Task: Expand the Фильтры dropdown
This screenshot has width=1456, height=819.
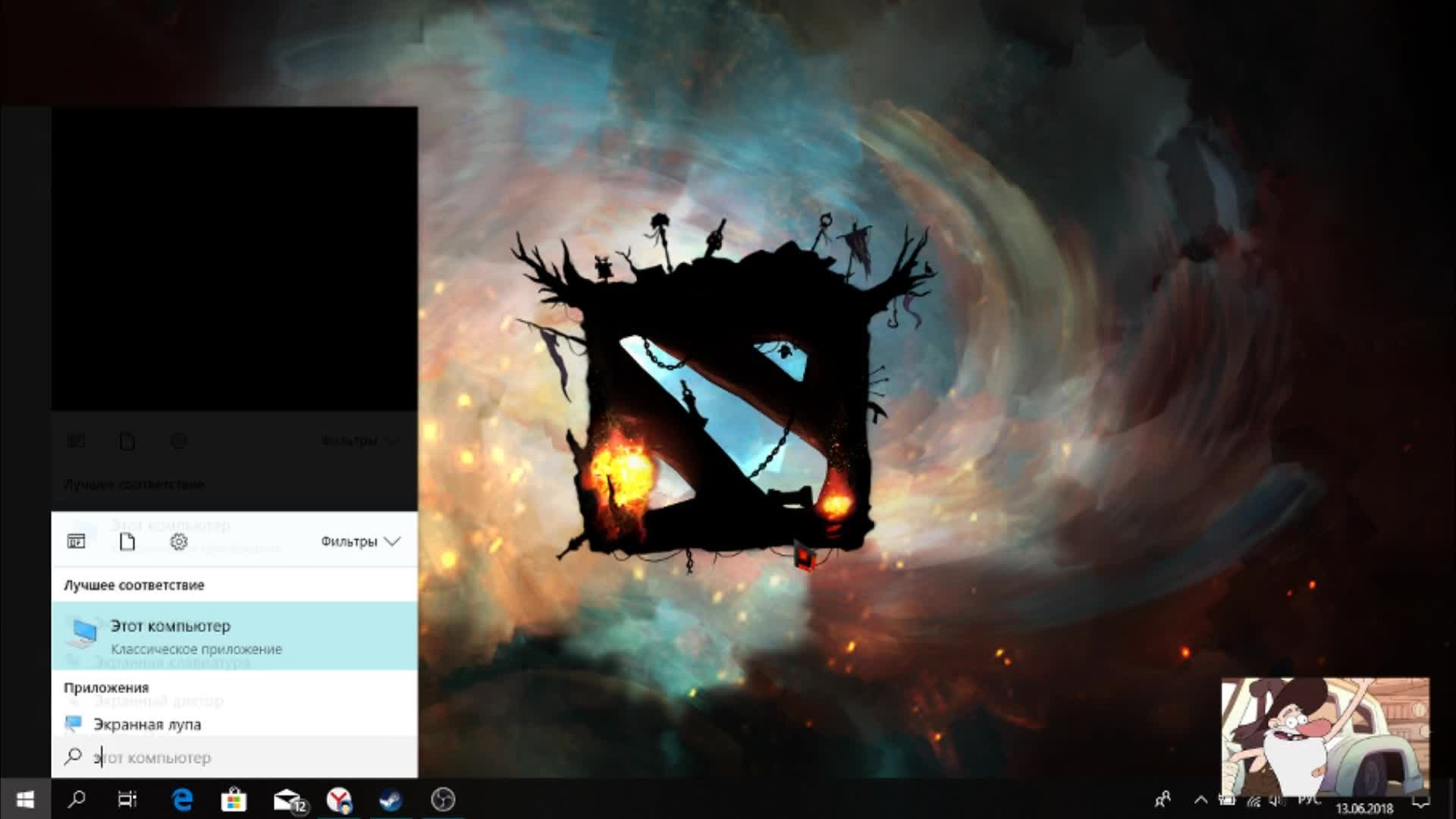Action: [360, 541]
